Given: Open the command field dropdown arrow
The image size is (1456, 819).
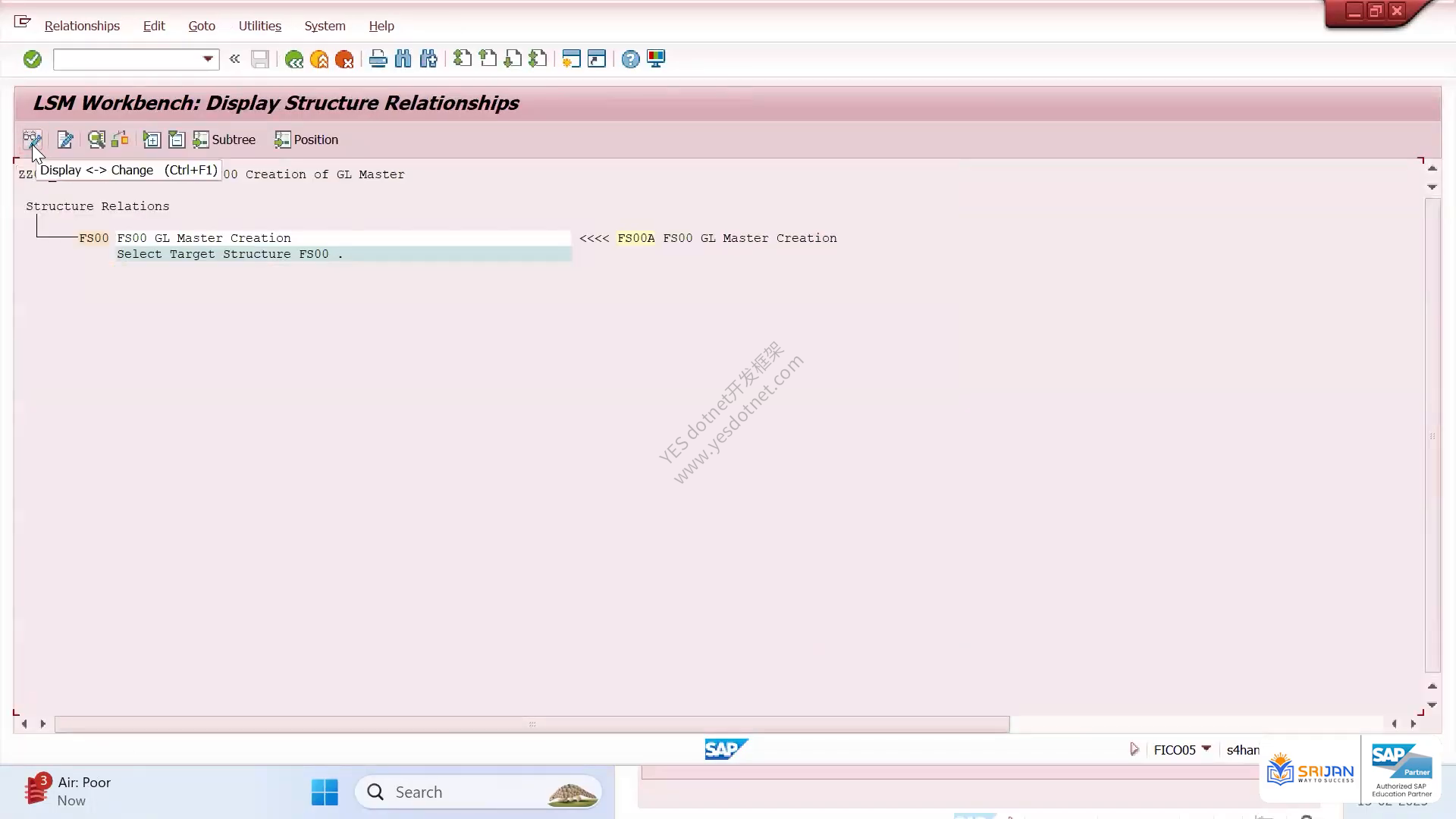Looking at the screenshot, I should tap(208, 59).
